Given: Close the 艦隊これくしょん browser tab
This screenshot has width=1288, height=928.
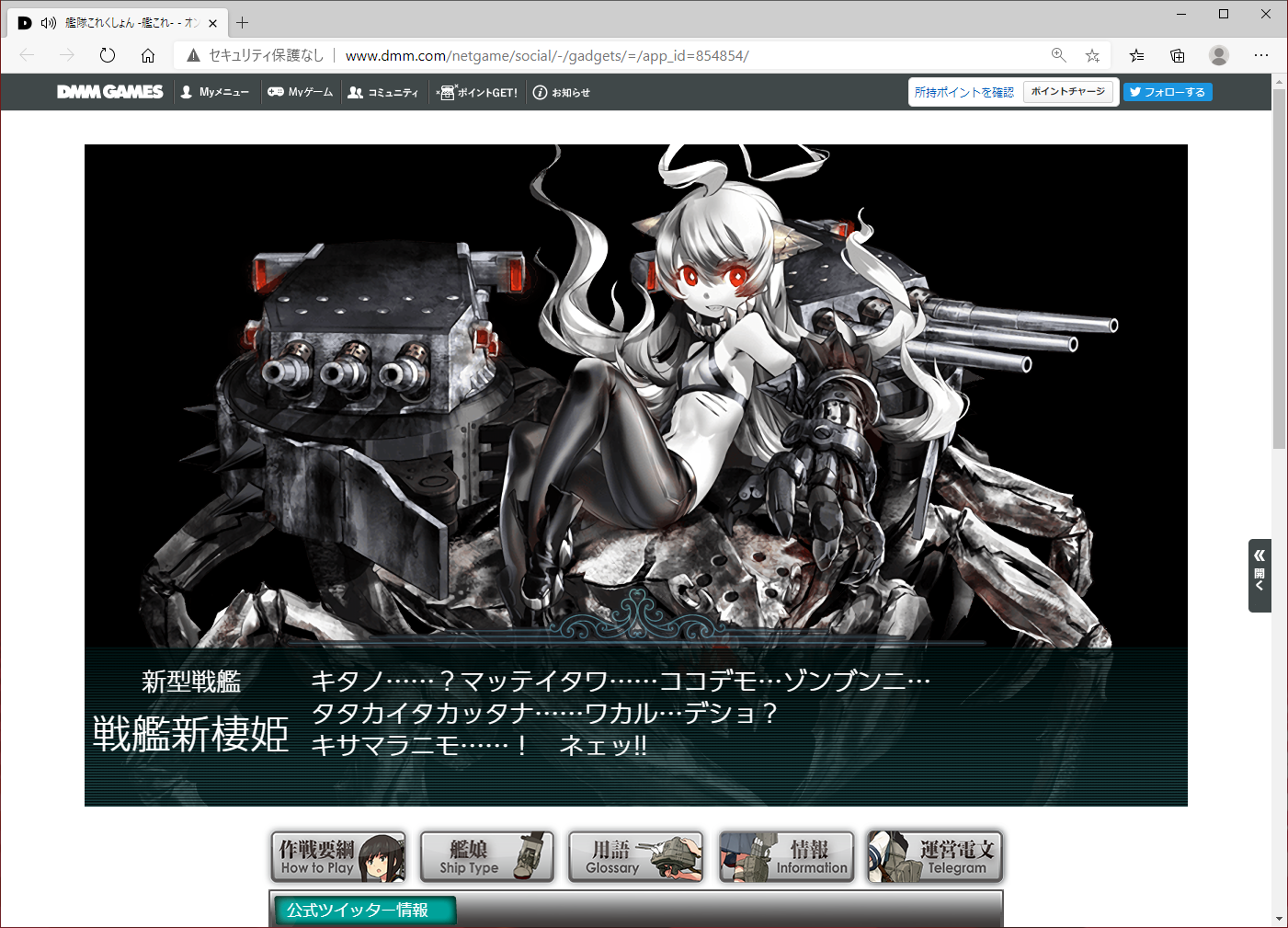Looking at the screenshot, I should pyautogui.click(x=212, y=23).
